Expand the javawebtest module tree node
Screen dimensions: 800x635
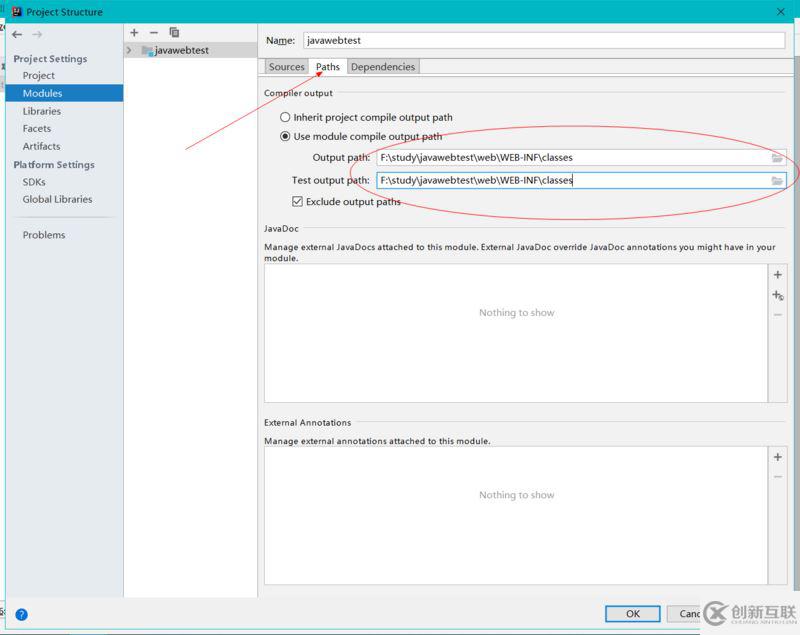point(129,50)
